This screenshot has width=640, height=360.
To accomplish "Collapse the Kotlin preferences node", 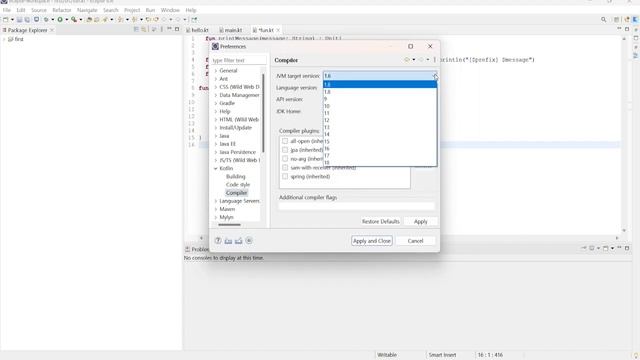I will click(216, 169).
